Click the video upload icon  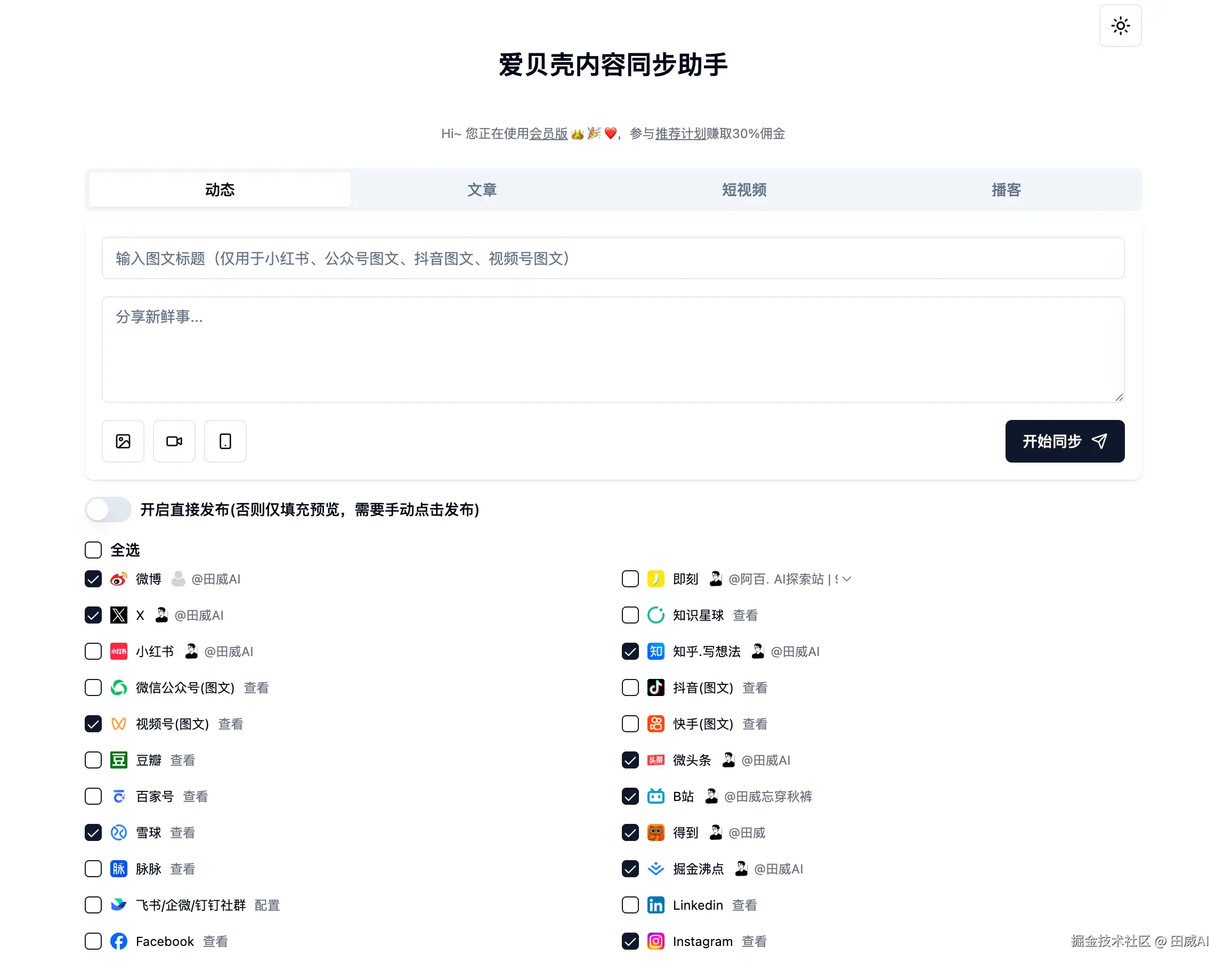174,441
